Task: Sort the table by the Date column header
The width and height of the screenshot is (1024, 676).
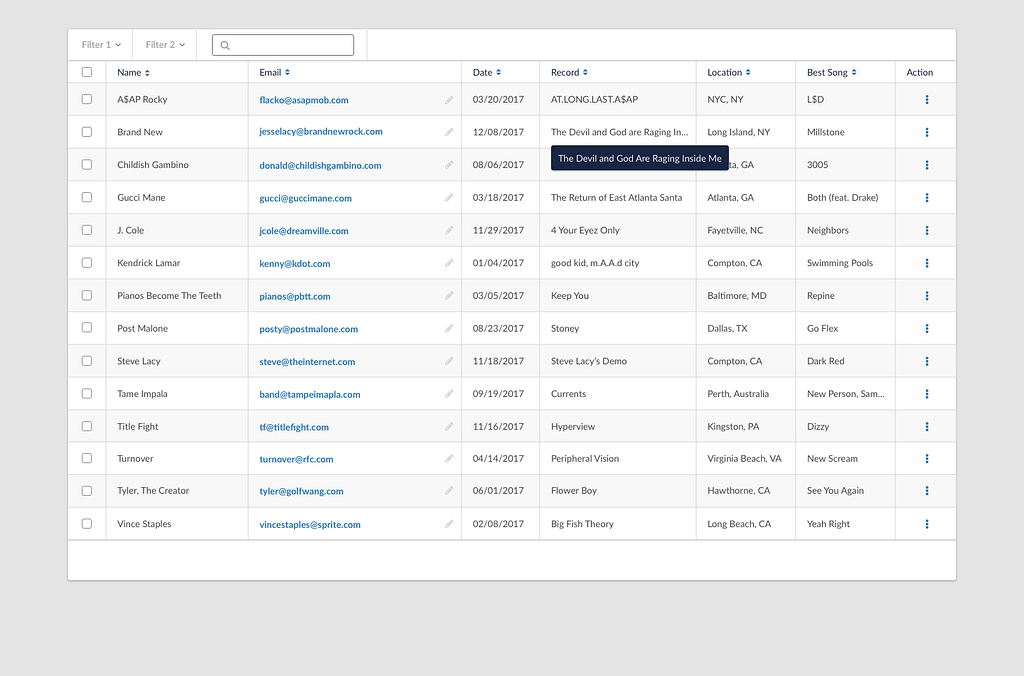Action: [486, 72]
